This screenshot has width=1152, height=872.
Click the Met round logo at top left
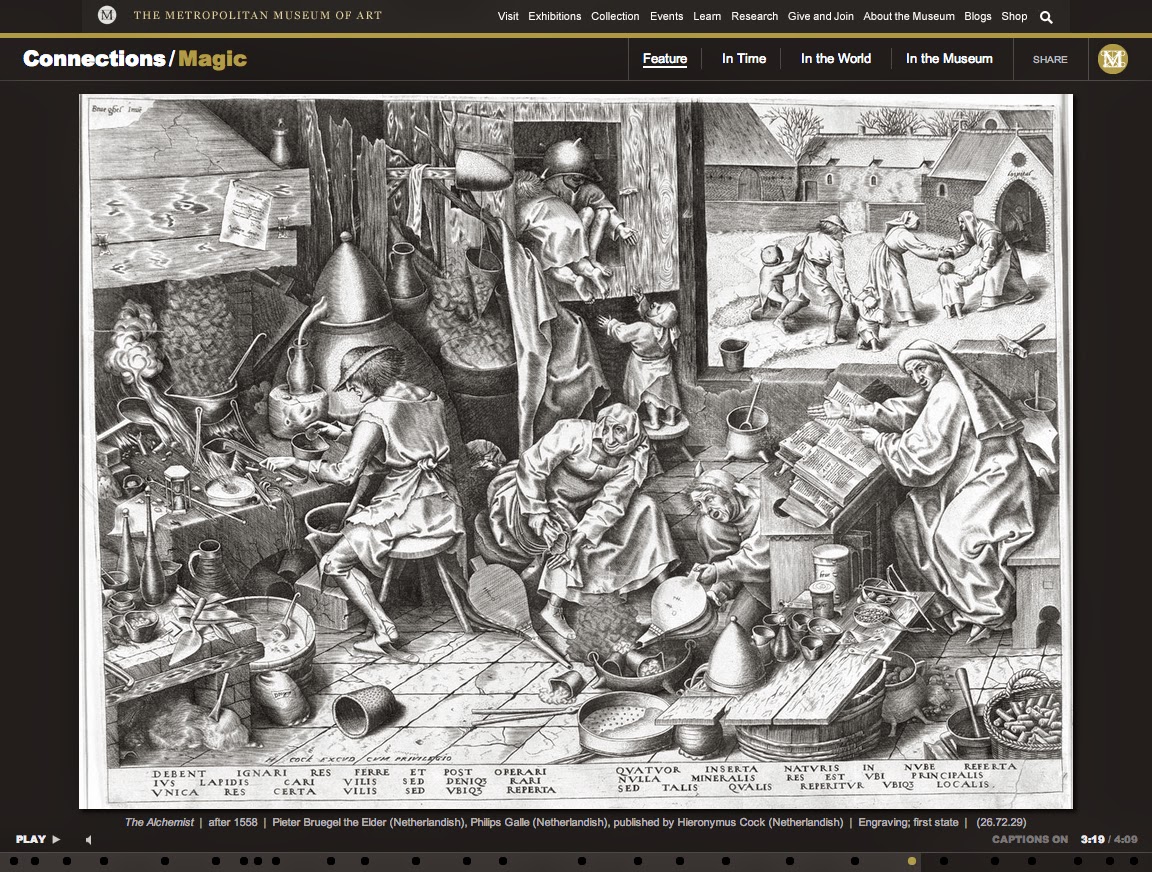(107, 15)
